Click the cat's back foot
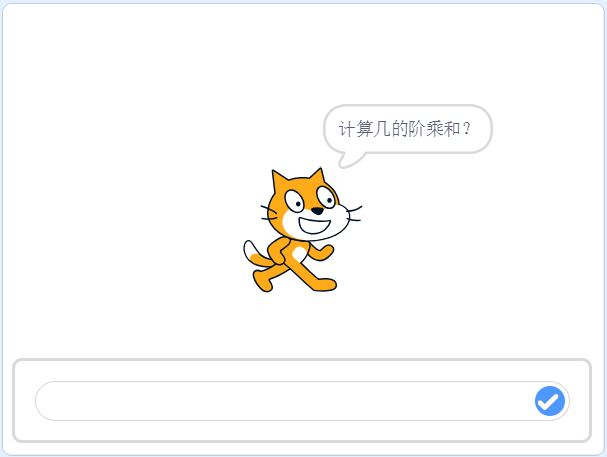Viewport: 607px width, 457px height. [262, 281]
